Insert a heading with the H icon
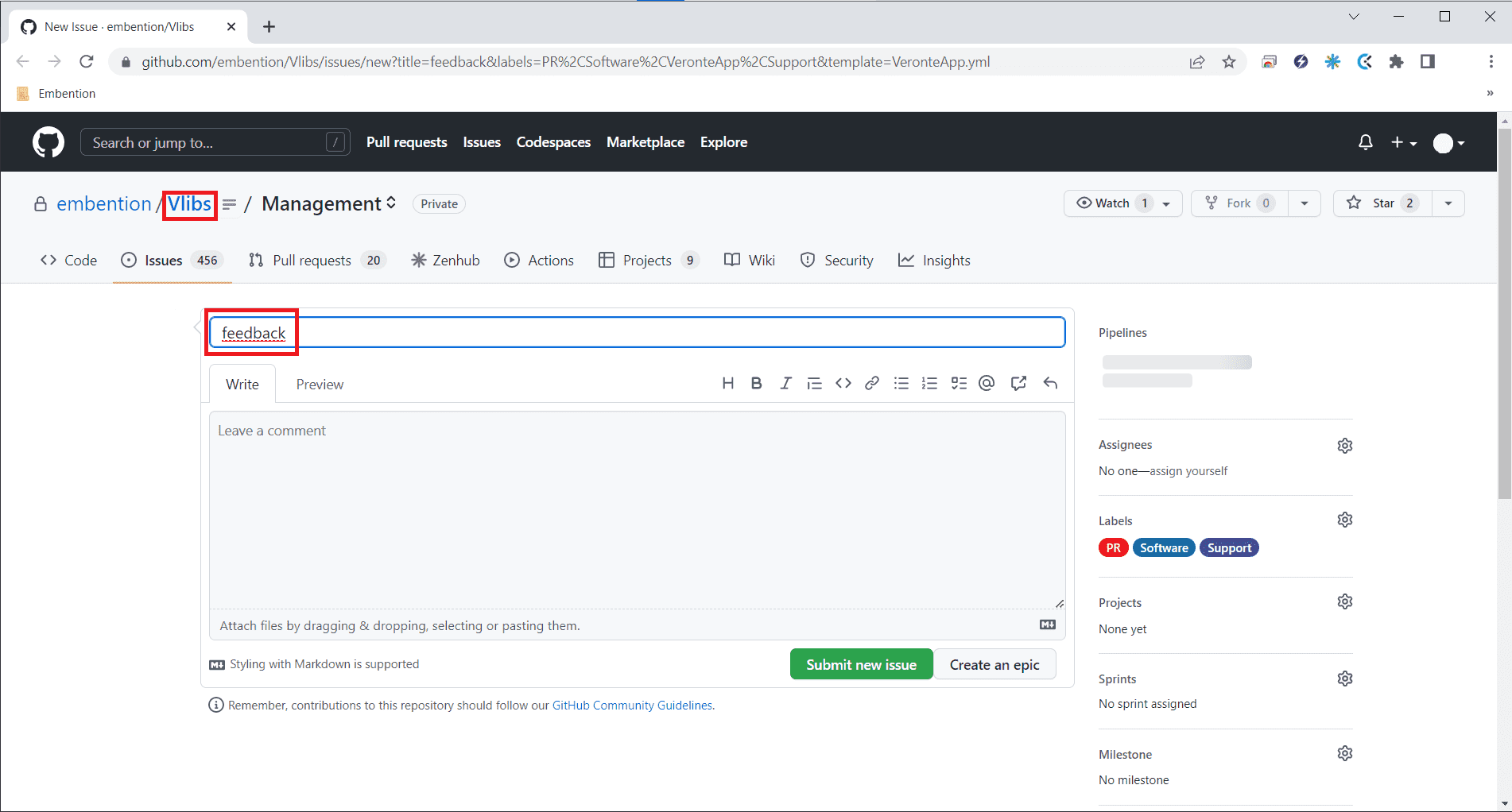 tap(727, 384)
